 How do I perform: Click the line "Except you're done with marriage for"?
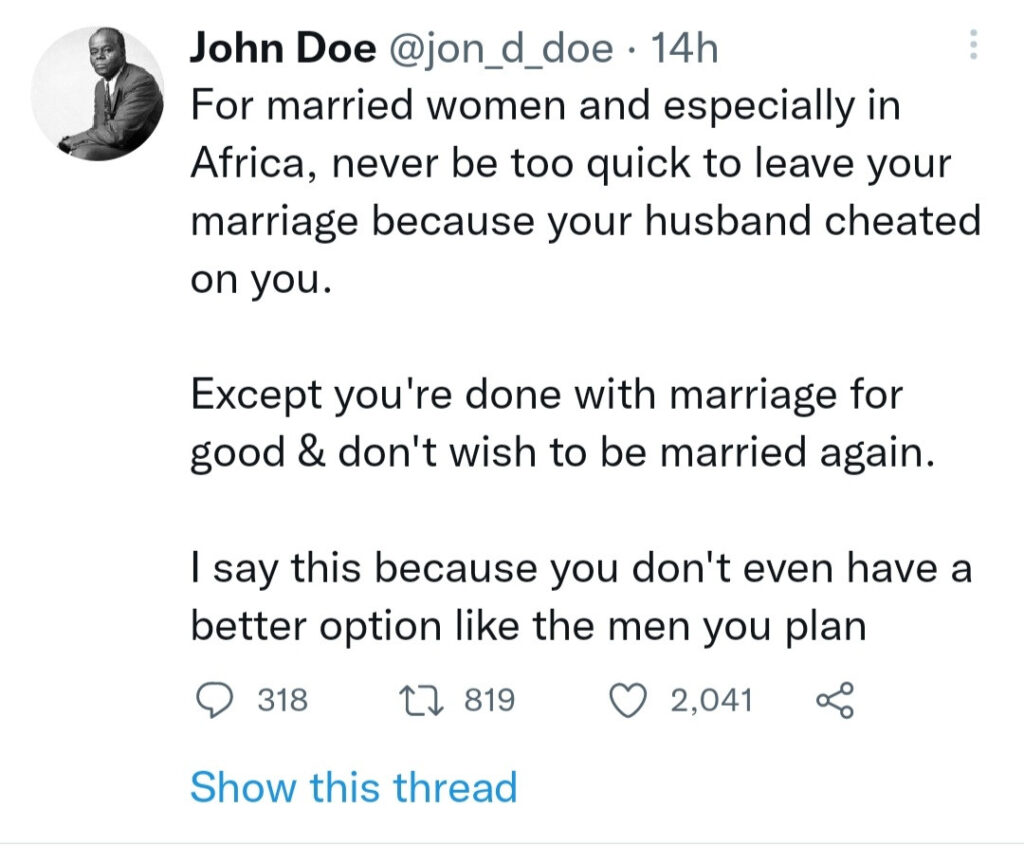click(547, 396)
